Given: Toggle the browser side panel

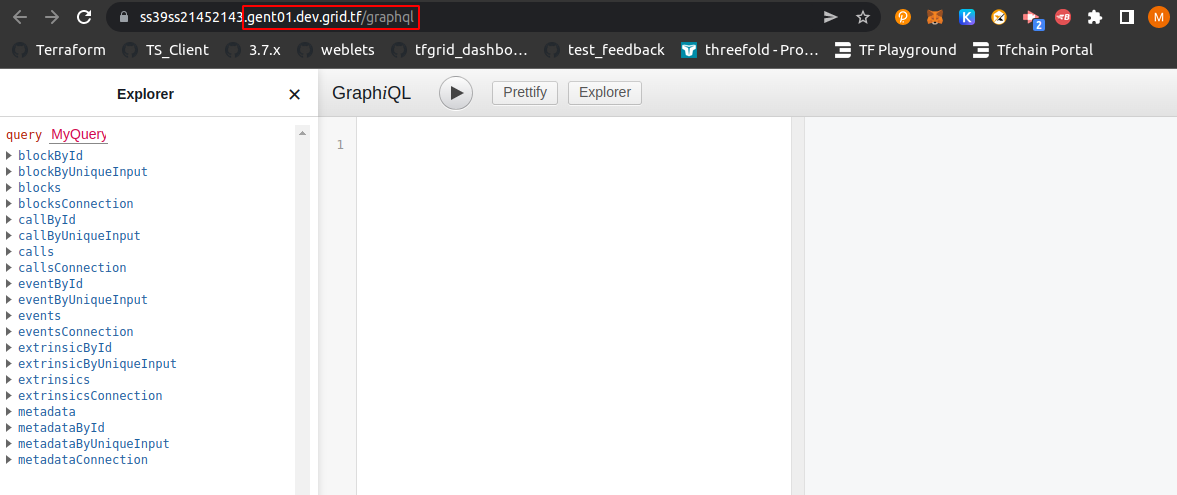Looking at the screenshot, I should (x=1127, y=17).
